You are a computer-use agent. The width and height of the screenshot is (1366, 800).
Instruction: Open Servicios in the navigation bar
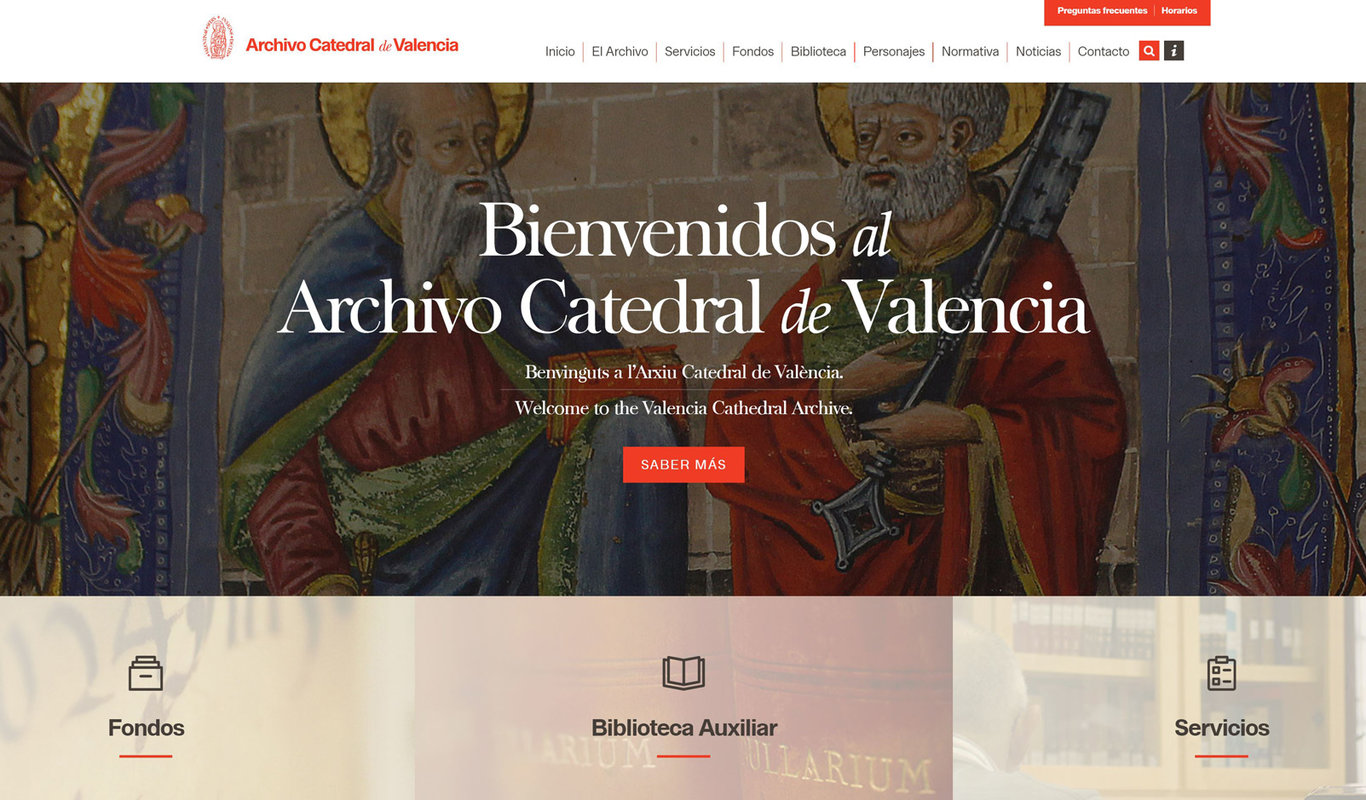coord(690,51)
